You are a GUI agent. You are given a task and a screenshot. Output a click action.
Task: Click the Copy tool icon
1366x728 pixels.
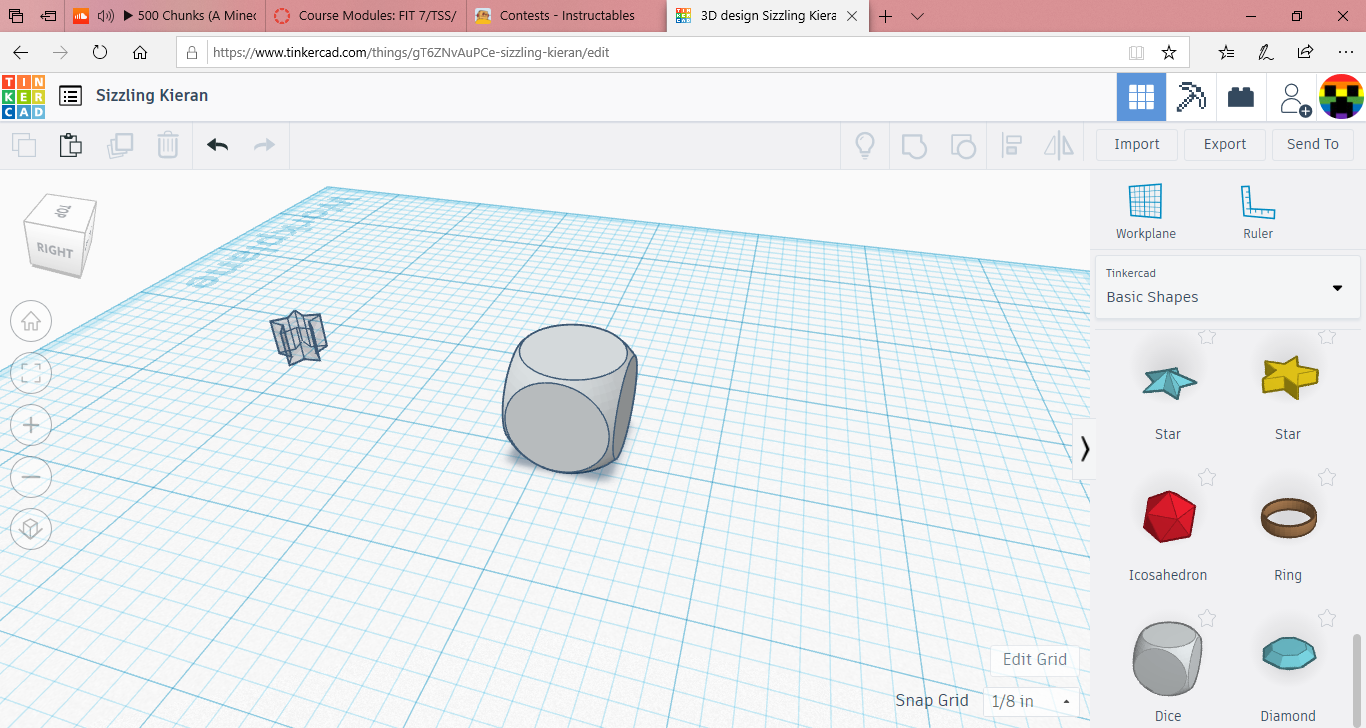click(24, 145)
